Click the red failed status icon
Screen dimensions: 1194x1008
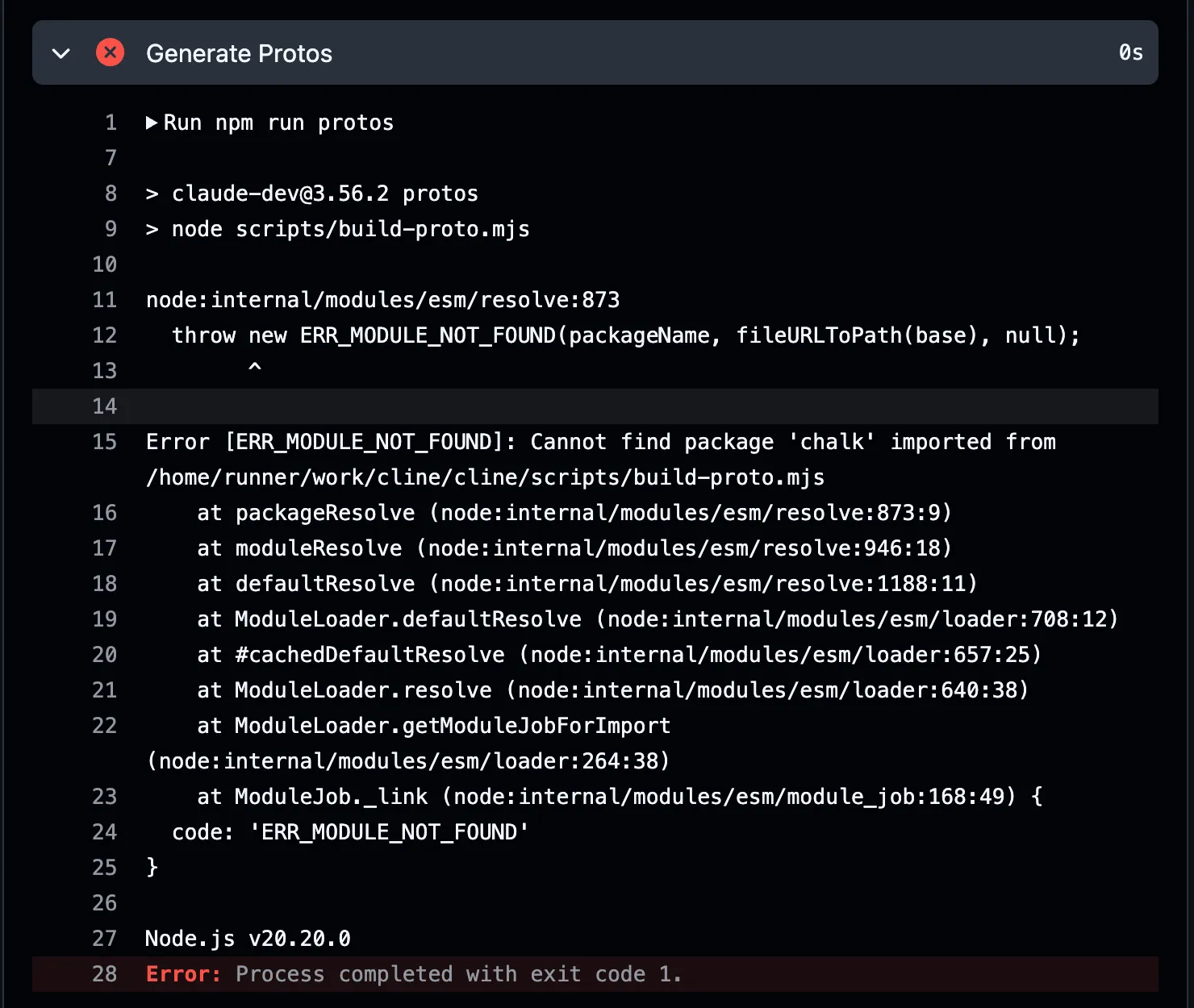pos(111,53)
